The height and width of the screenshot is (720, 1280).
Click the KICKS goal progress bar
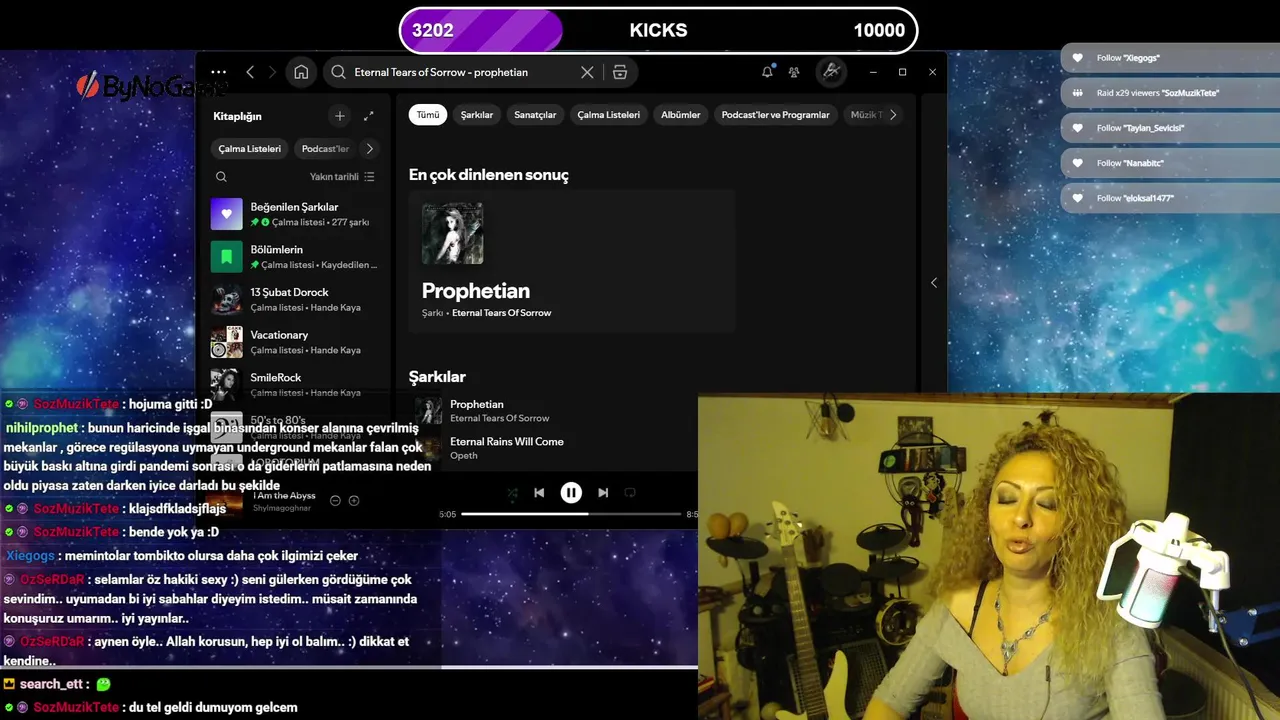click(x=658, y=30)
